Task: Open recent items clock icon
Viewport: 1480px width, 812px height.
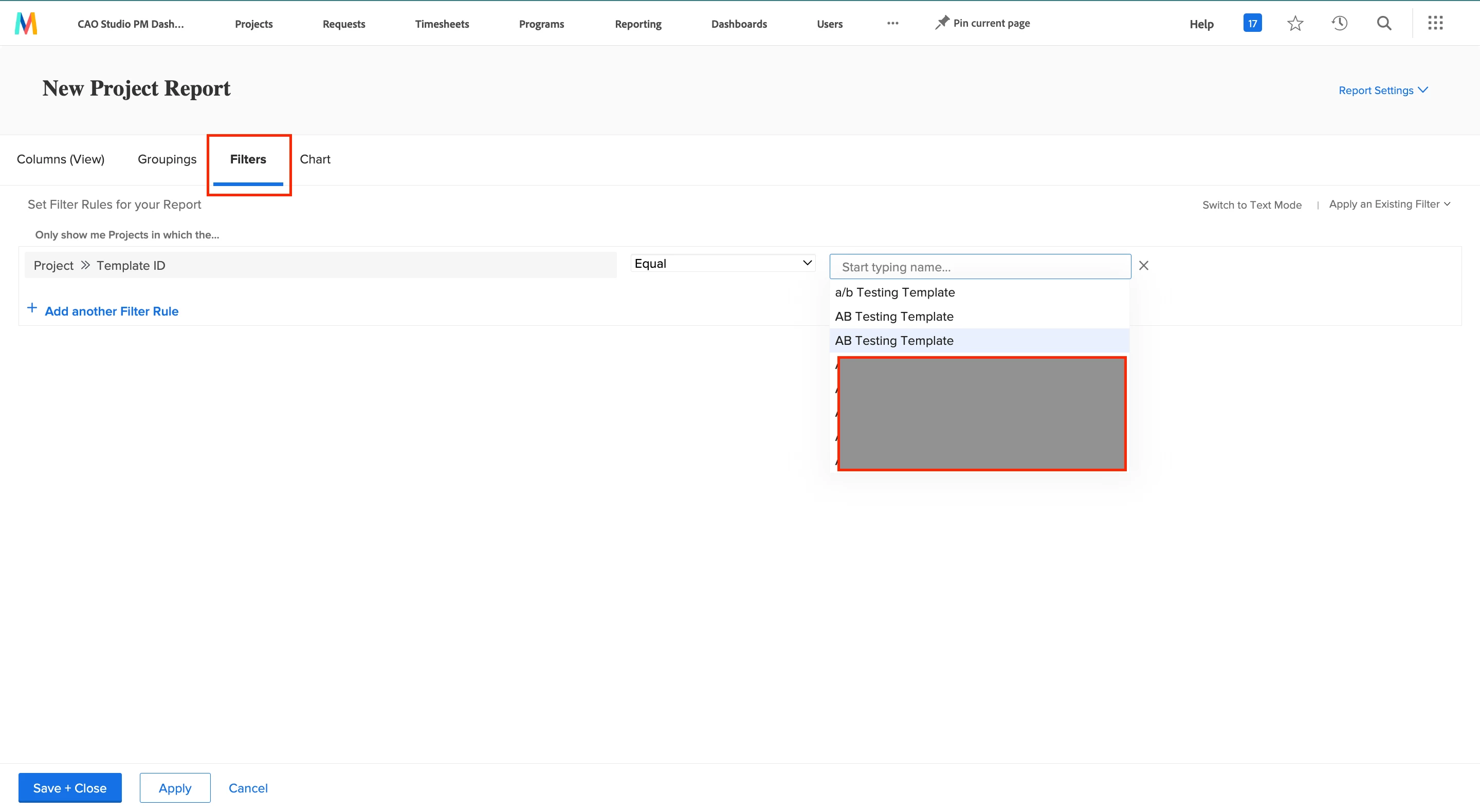Action: (x=1339, y=24)
